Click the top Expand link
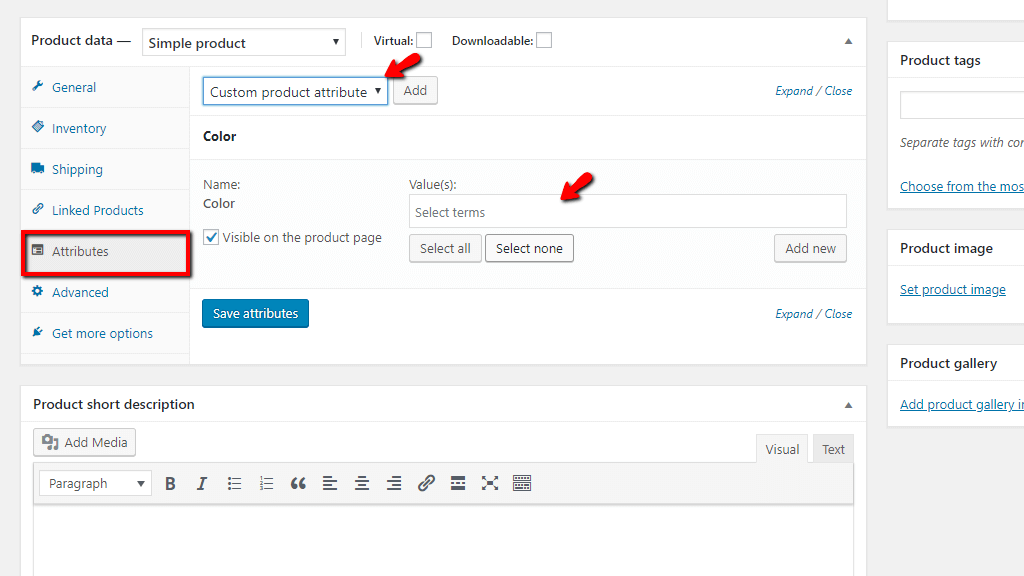 click(793, 91)
